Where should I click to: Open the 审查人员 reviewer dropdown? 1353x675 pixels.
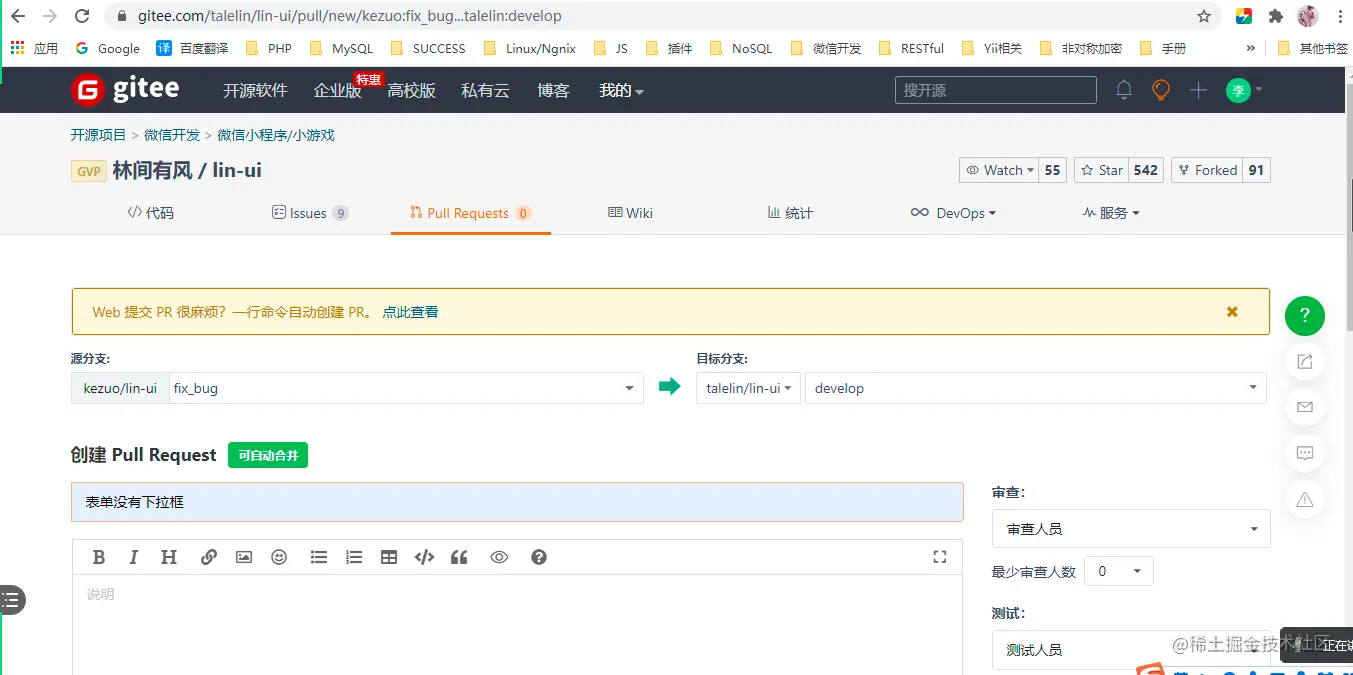[x=1131, y=529]
